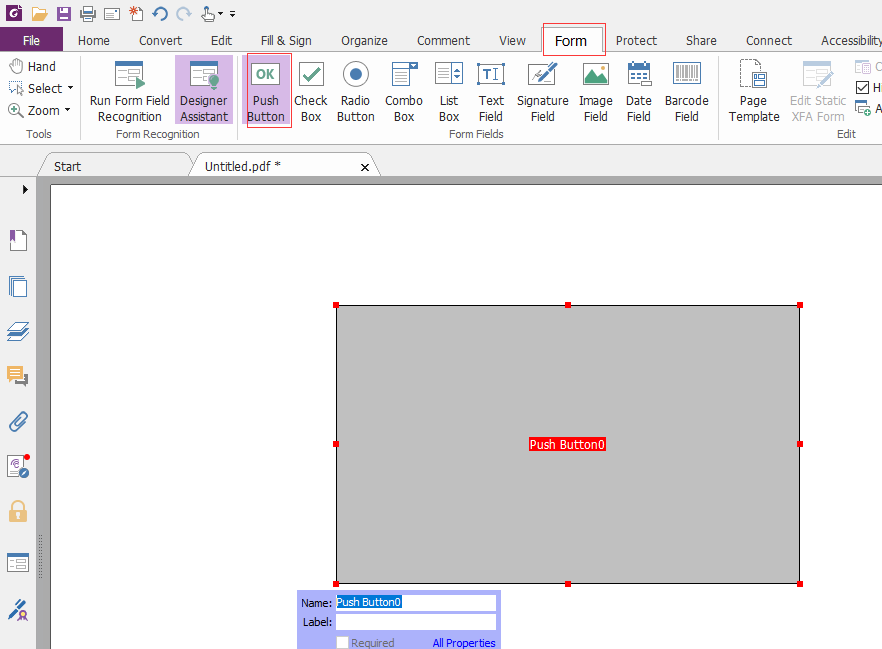This screenshot has height=649, width=882.
Task: Click Run Form Field Recognition button
Action: (129, 92)
